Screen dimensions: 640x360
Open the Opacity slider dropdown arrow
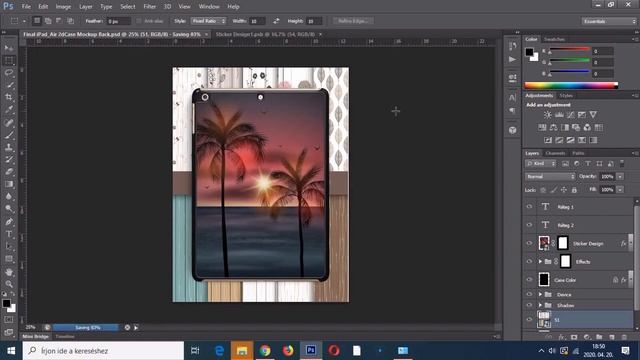[x=620, y=176]
